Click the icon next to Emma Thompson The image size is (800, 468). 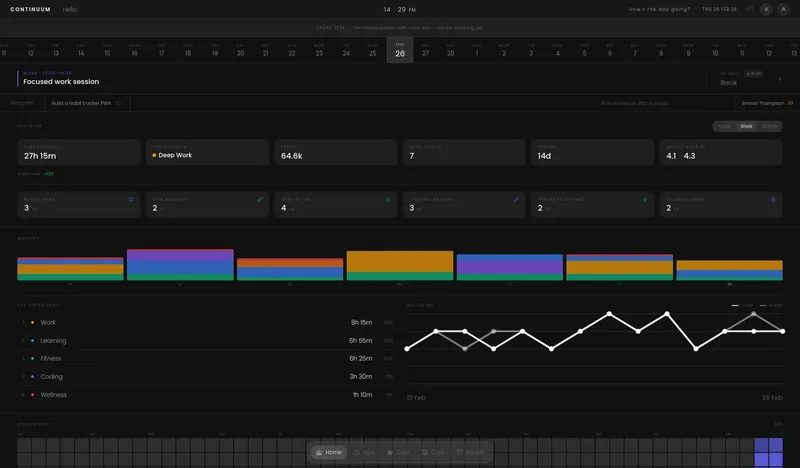pos(790,102)
